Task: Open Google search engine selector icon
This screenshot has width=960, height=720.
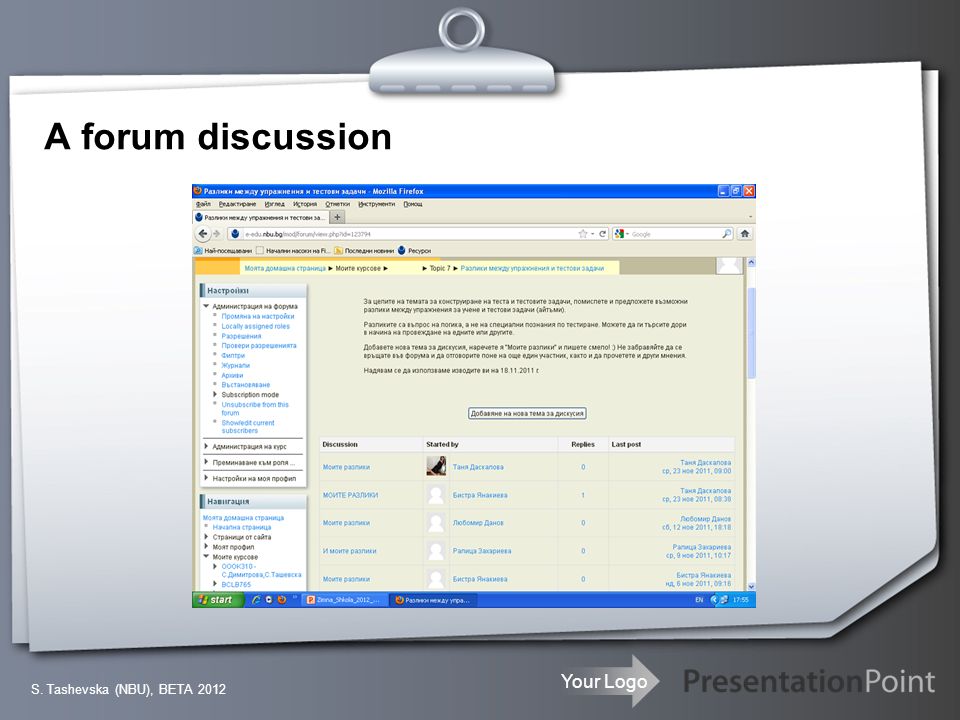Action: click(x=620, y=234)
